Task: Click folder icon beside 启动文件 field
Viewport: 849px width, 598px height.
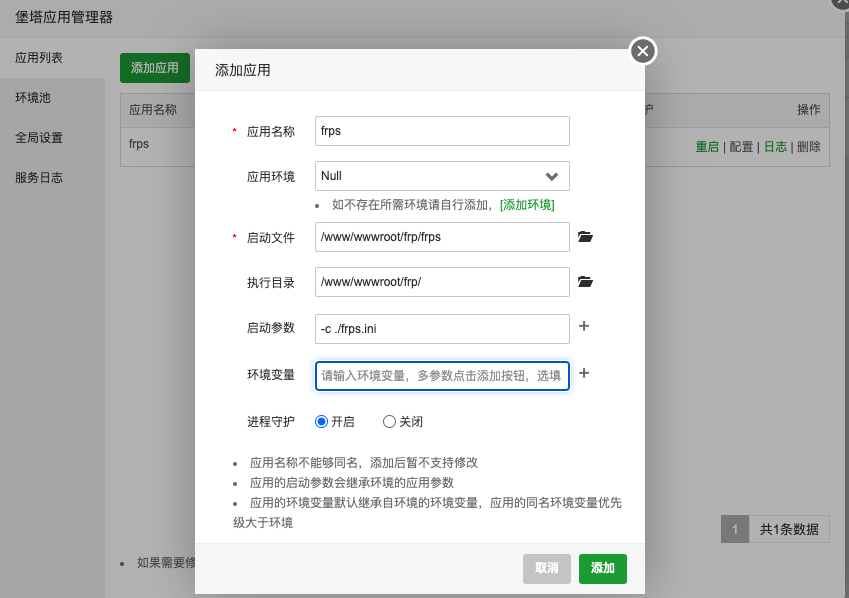Action: pos(585,237)
